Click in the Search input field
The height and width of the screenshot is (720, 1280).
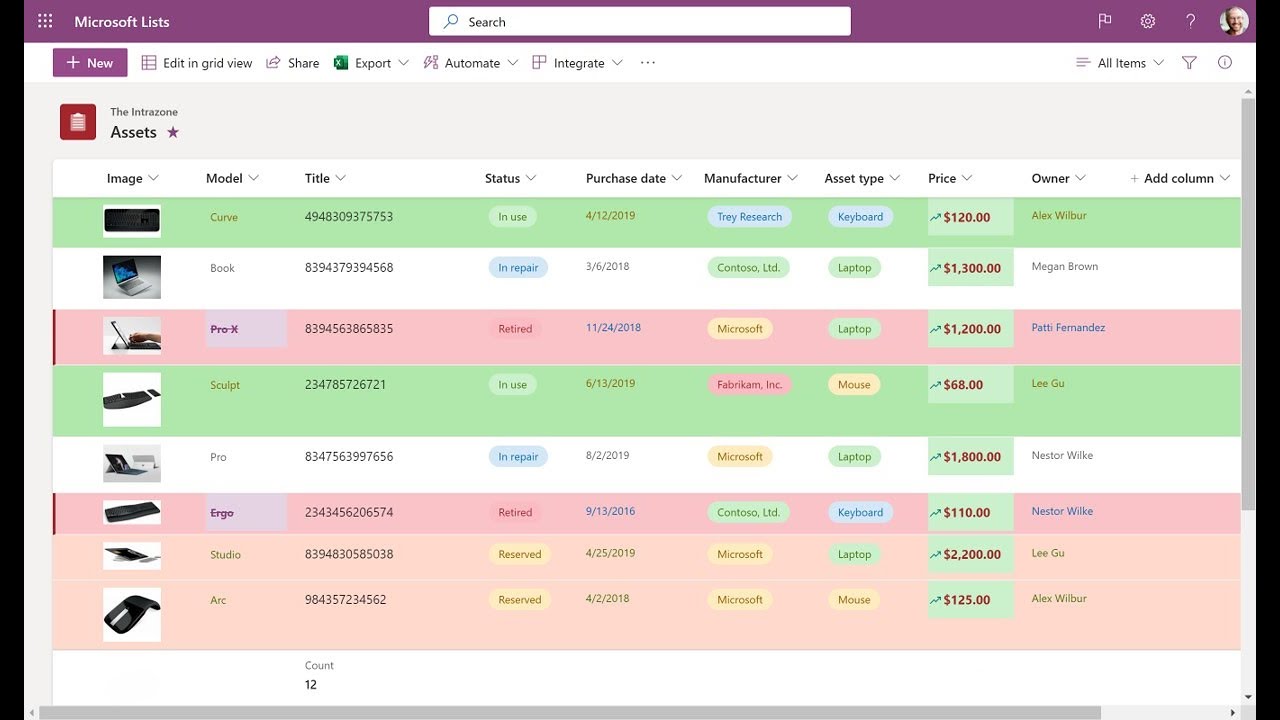[x=640, y=21]
